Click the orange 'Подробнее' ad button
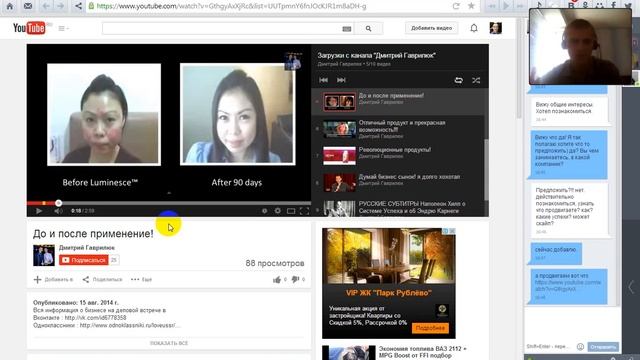Screen dimensions: 640x360 430,328
